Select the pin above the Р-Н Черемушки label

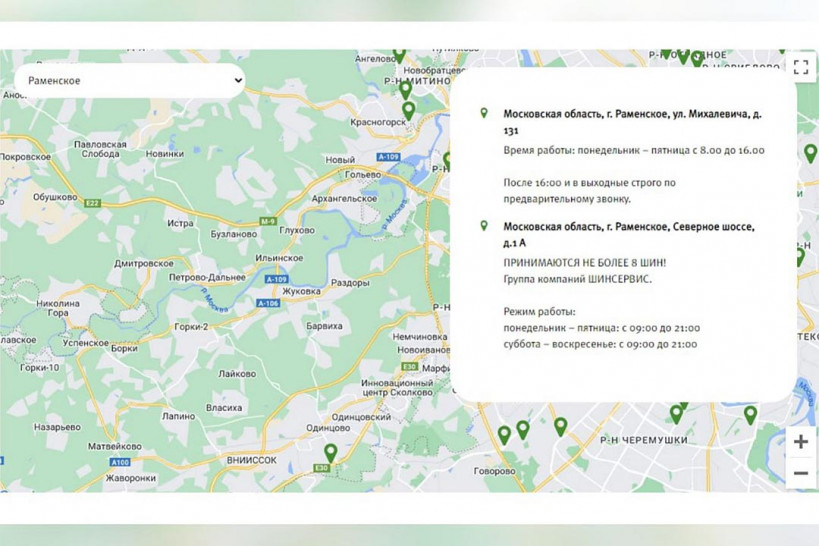pyautogui.click(x=676, y=414)
